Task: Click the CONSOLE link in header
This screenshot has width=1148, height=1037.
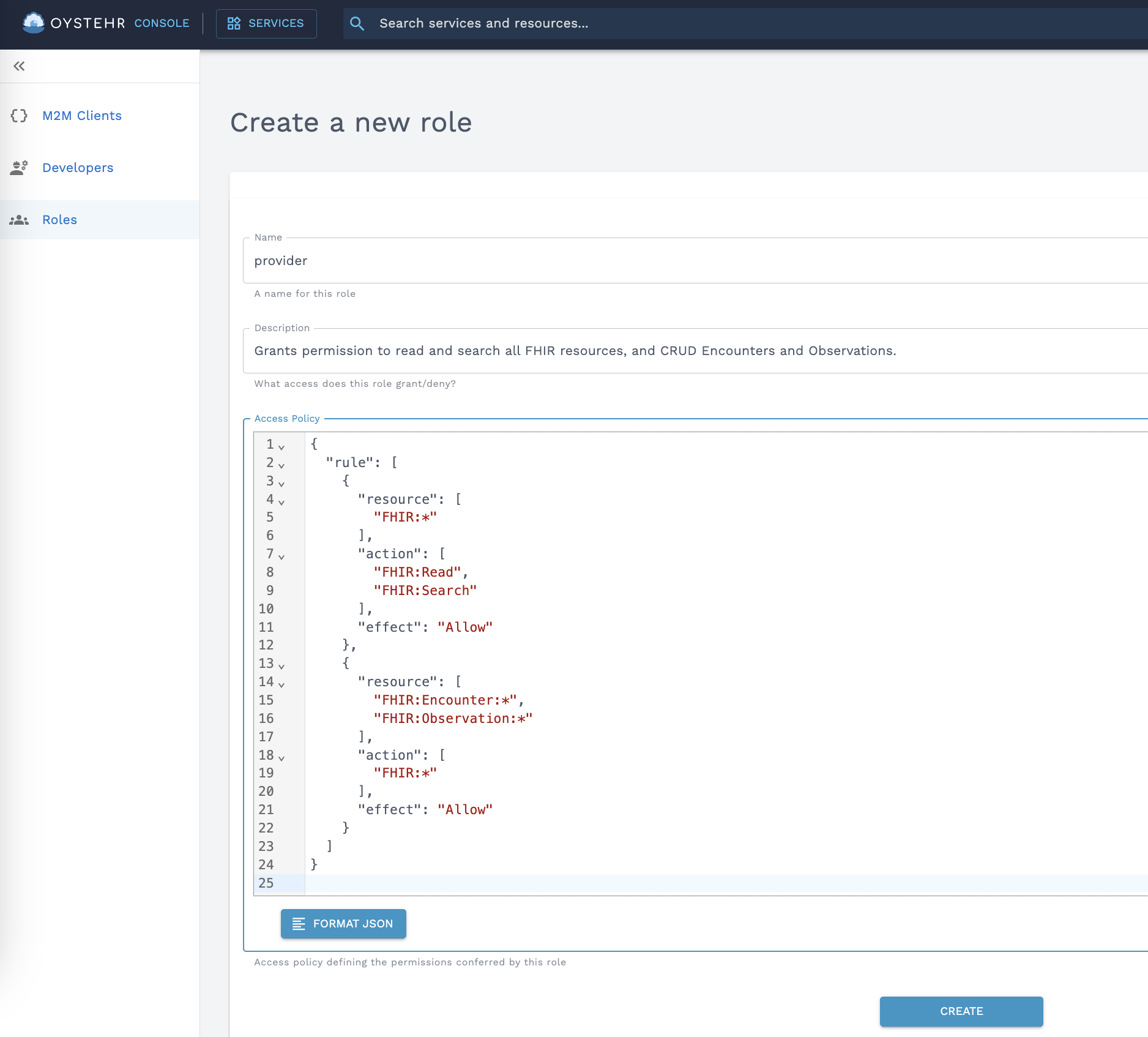Action: (x=162, y=23)
